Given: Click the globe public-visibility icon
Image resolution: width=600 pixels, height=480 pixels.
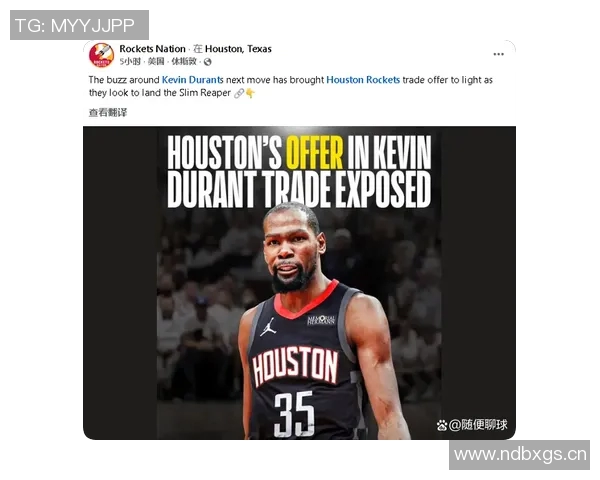Looking at the screenshot, I should 207,62.
